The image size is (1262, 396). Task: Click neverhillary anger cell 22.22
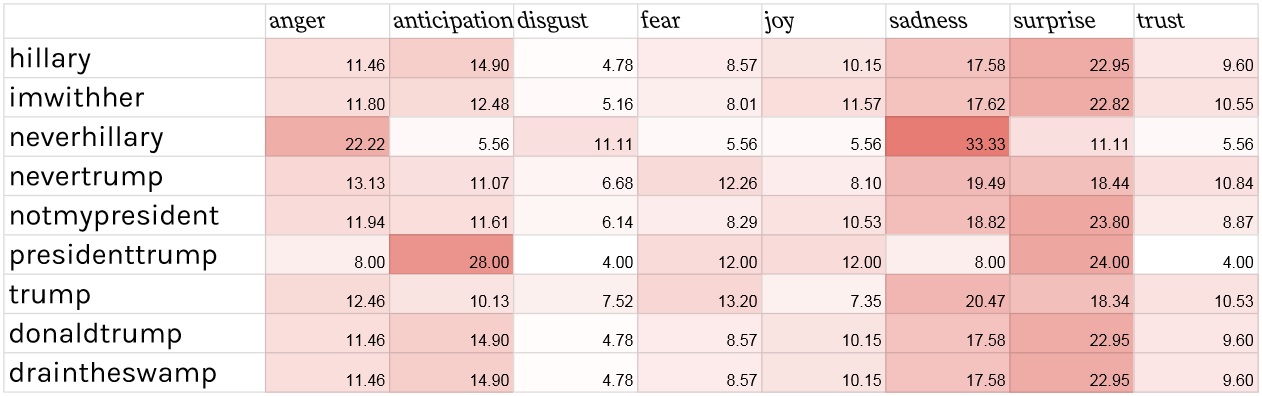(x=327, y=137)
